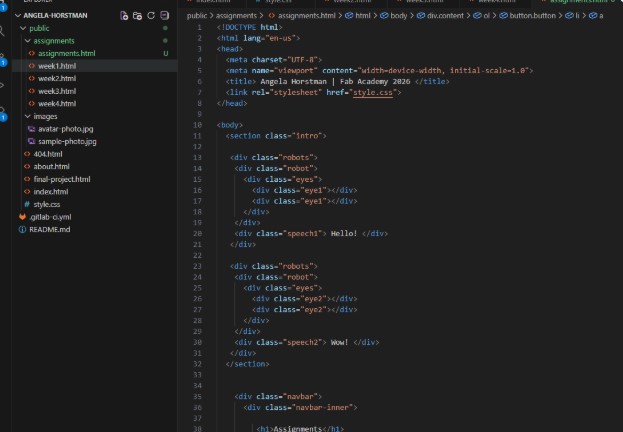Click the "en-us" lang value on line 2

point(280,38)
